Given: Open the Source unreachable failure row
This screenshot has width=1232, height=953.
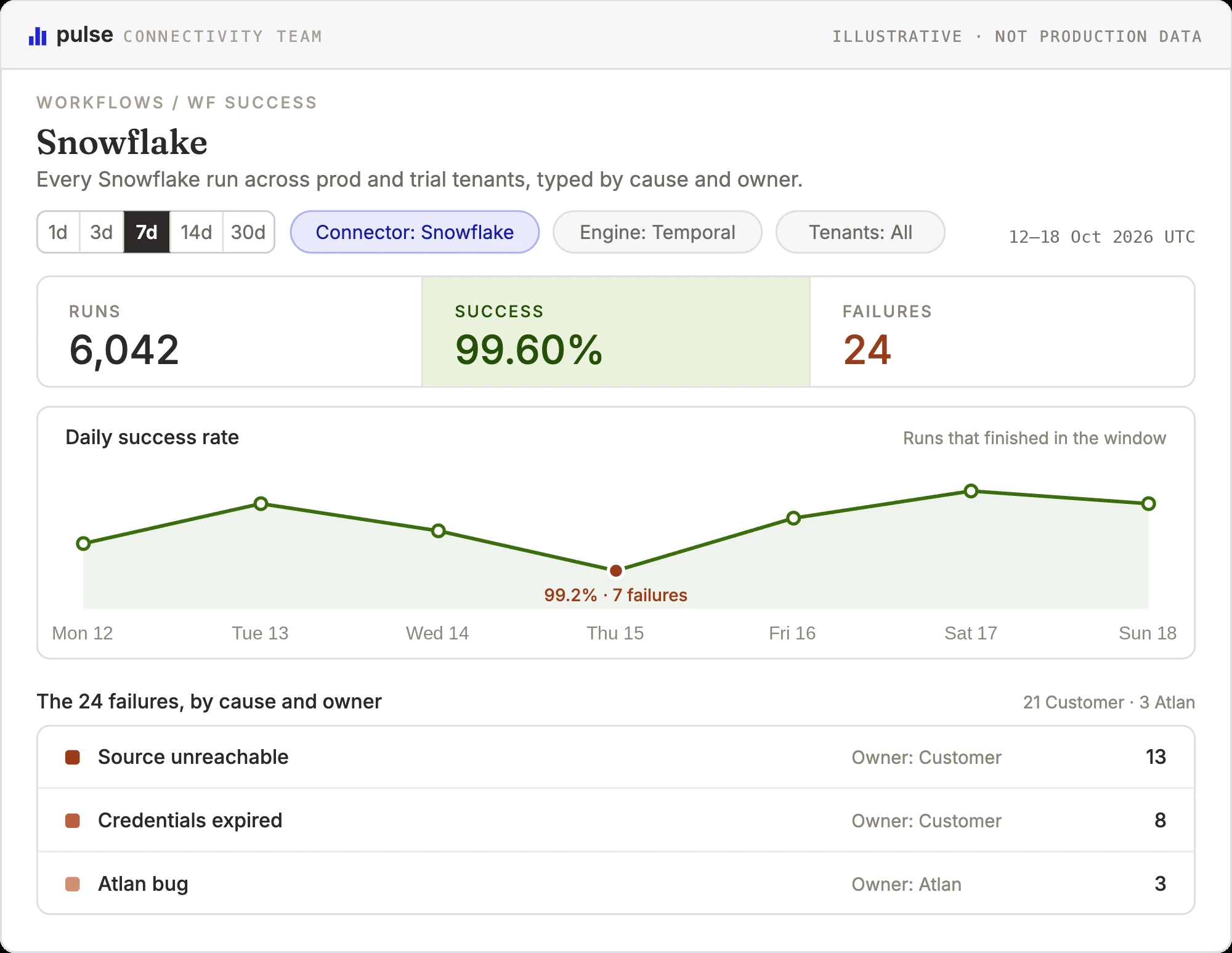Looking at the screenshot, I should pyautogui.click(x=616, y=757).
